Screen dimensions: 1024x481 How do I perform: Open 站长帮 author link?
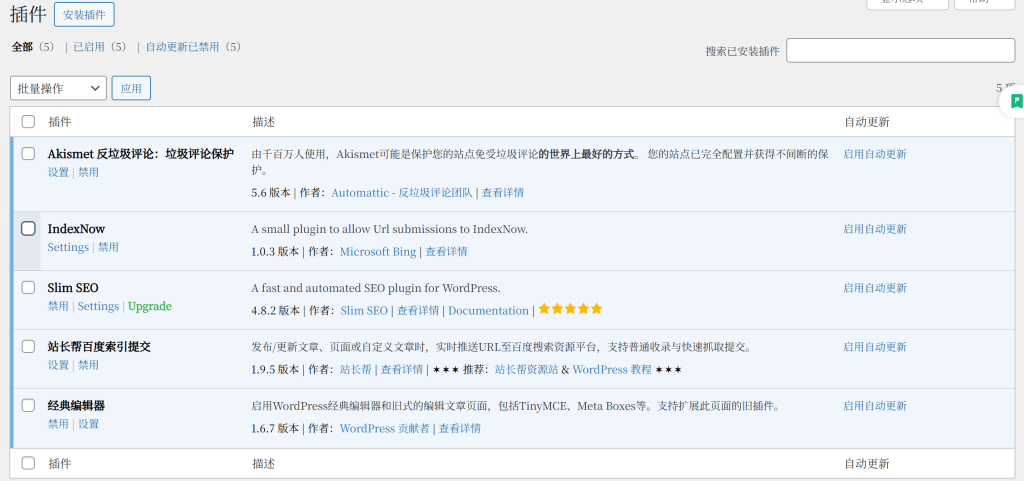pyautogui.click(x=356, y=369)
